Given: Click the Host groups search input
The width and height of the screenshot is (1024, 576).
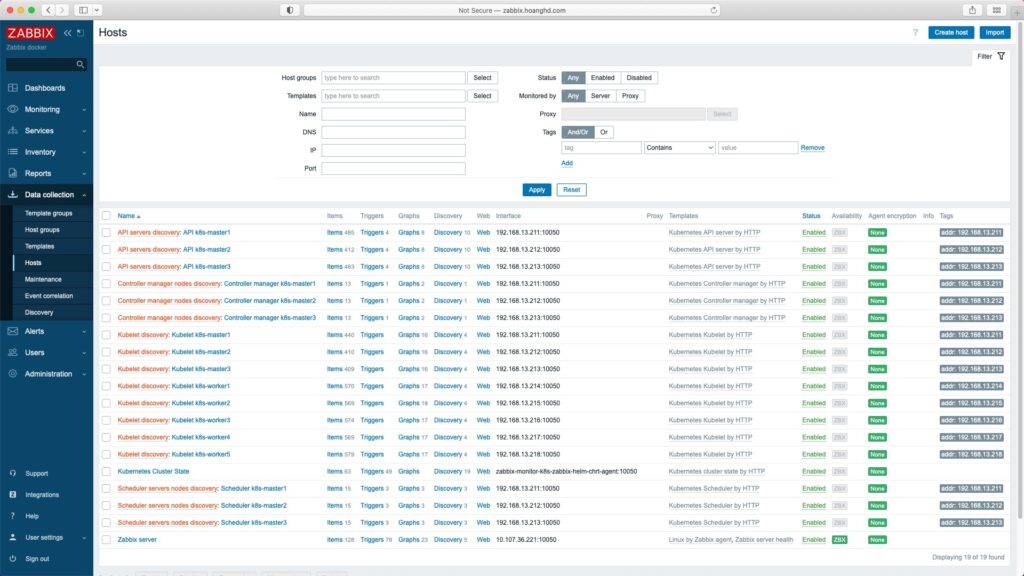Looking at the screenshot, I should pos(393,78).
